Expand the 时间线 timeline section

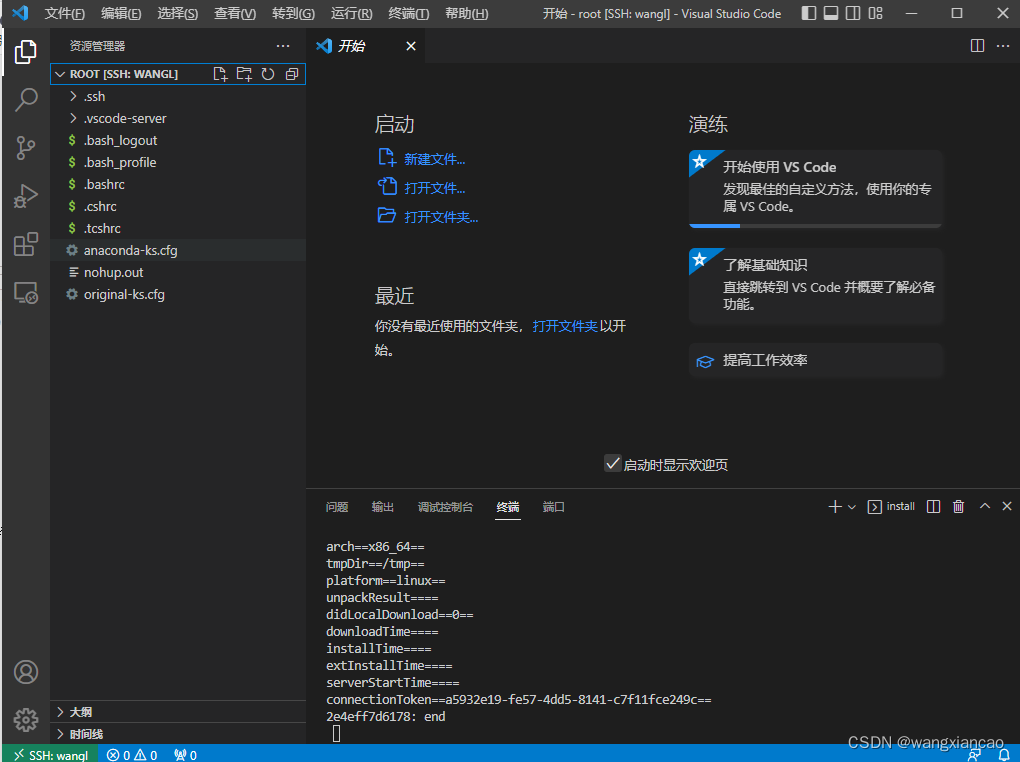pos(178,734)
